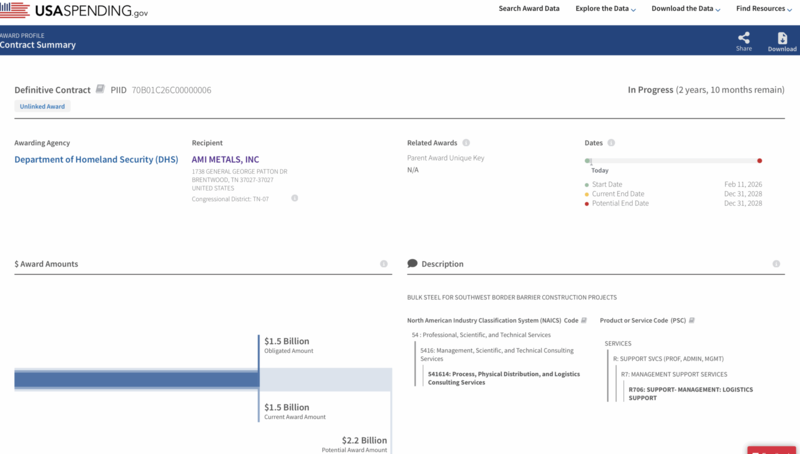Screen dimensions: 800x454
Task: Click the Today label on the timeline
Action: point(600,170)
